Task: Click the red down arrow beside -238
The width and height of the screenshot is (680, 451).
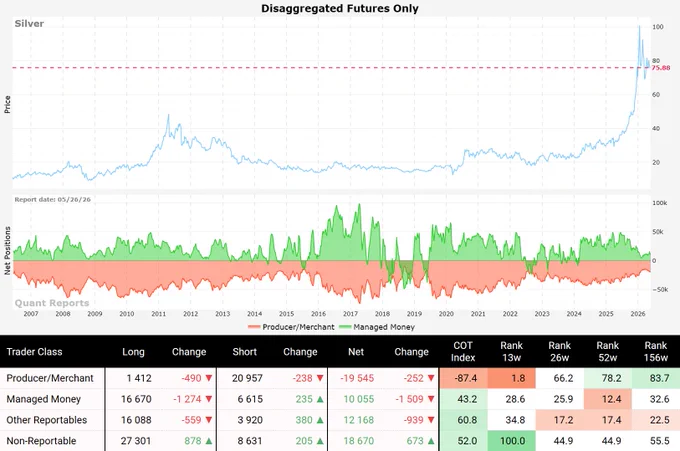Action: click(320, 378)
